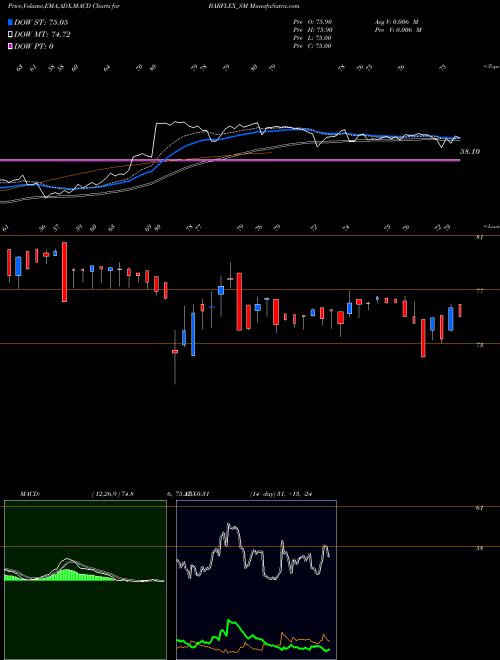This screenshot has width=500, height=660.
Task: Click the tall red candlestick near chart start
Action: [64, 272]
